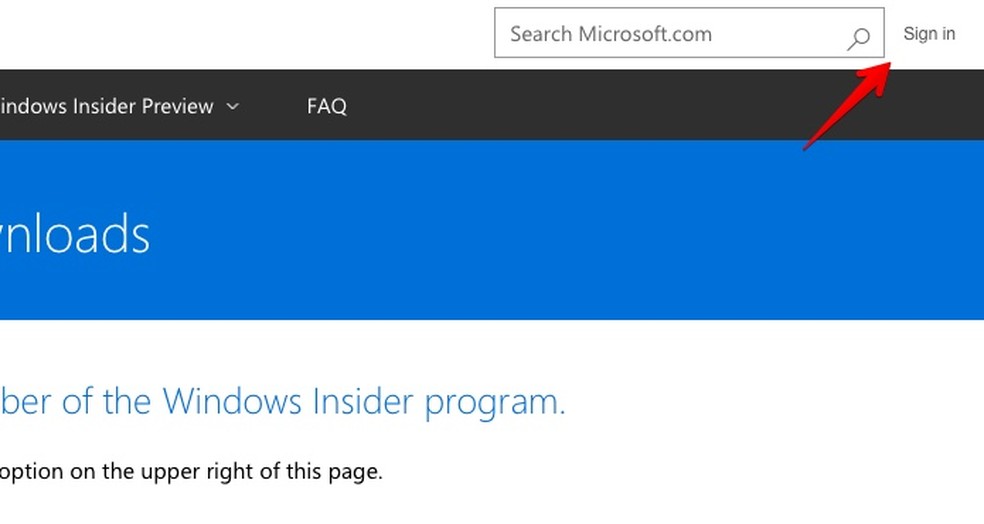This screenshot has height=524, width=984.
Task: Open the FAQ menu item
Action: [x=326, y=106]
